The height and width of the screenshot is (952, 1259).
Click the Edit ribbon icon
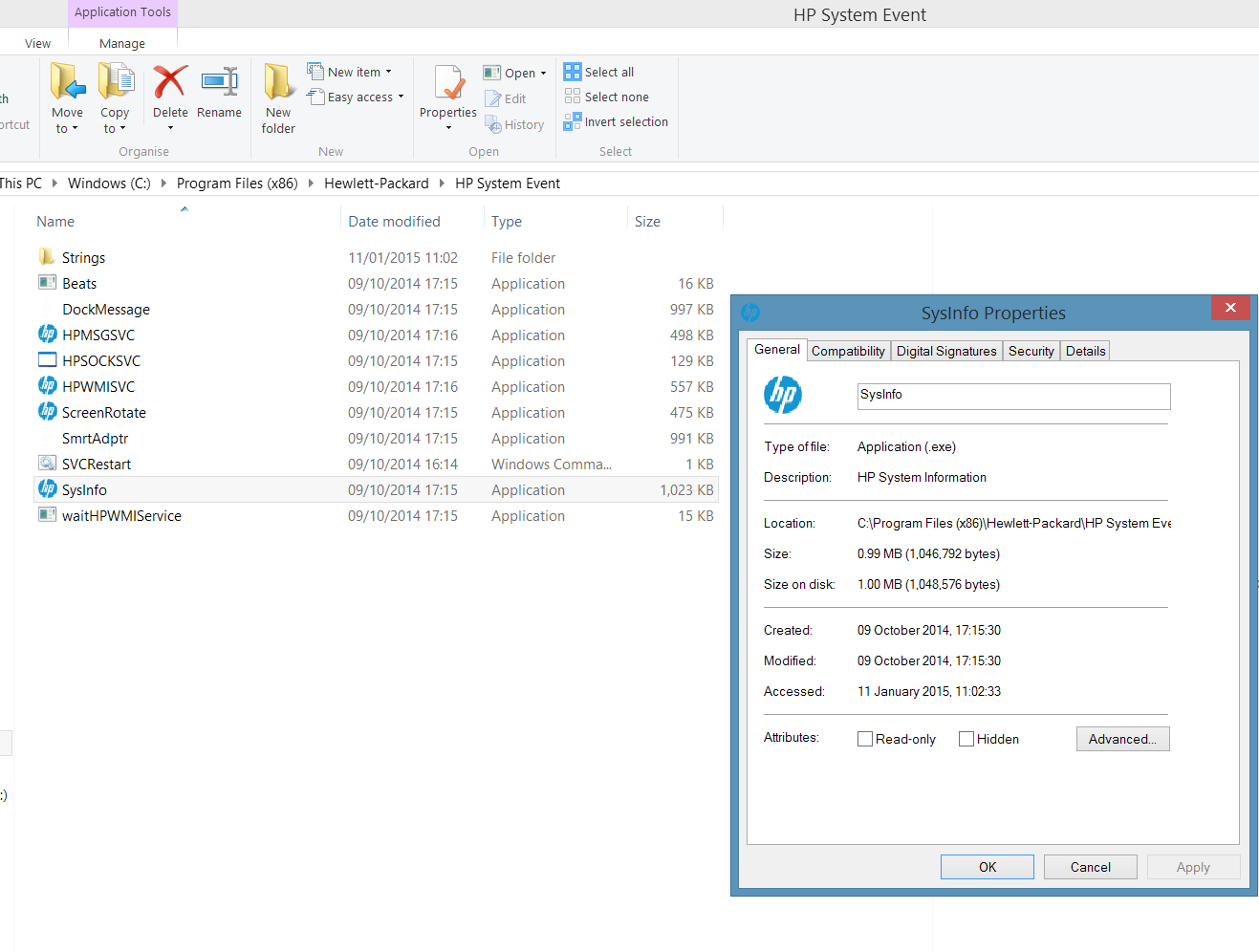point(493,98)
